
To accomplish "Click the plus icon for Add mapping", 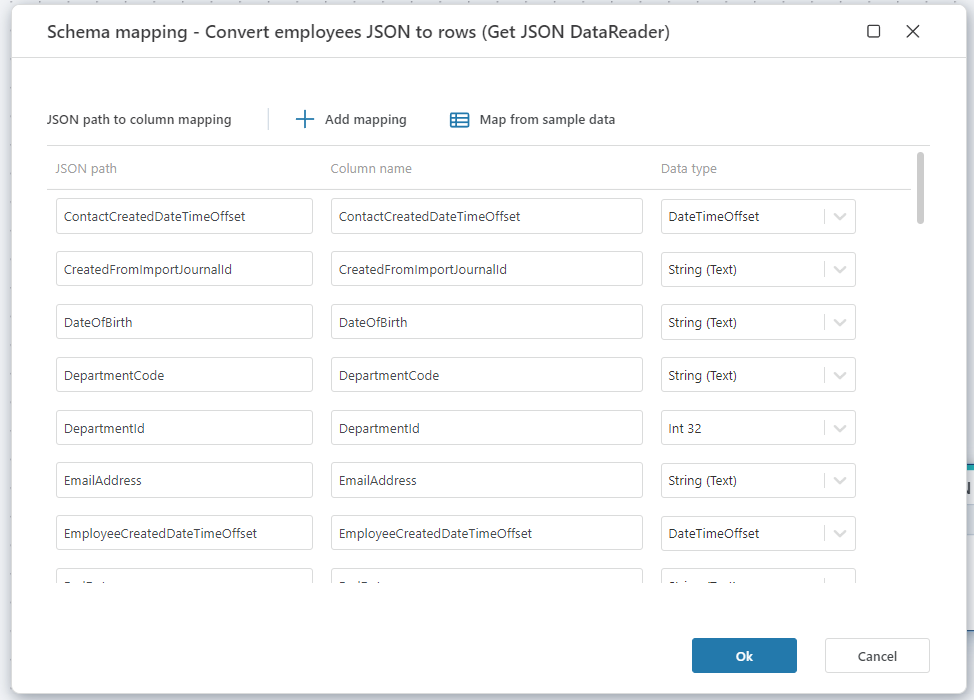I will 305,120.
